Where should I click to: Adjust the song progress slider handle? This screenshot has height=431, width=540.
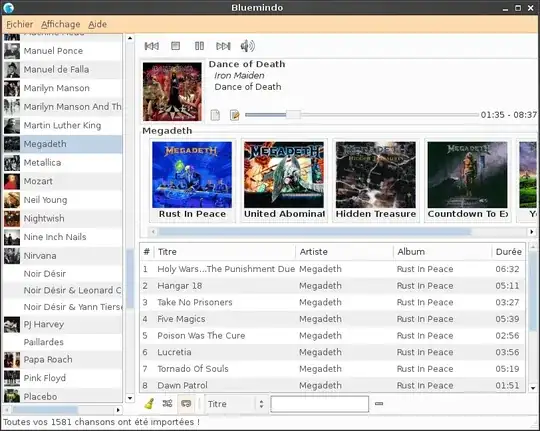tap(293, 114)
